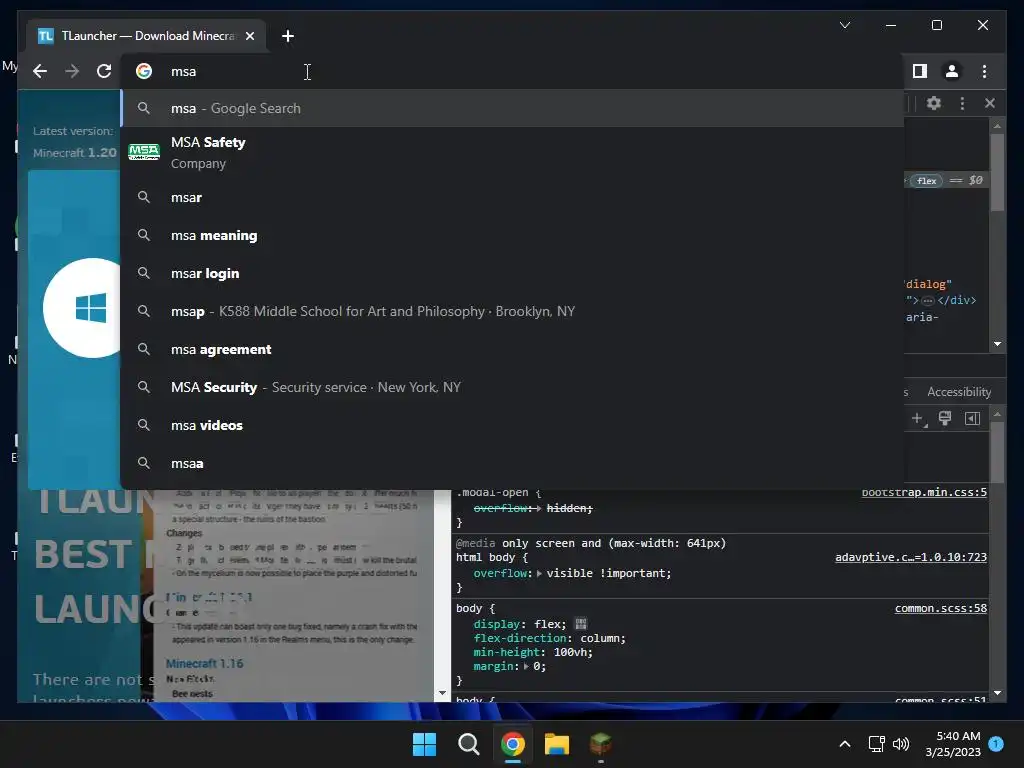Reload the TLauncher page
The image size is (1024, 768).
pos(104,71)
